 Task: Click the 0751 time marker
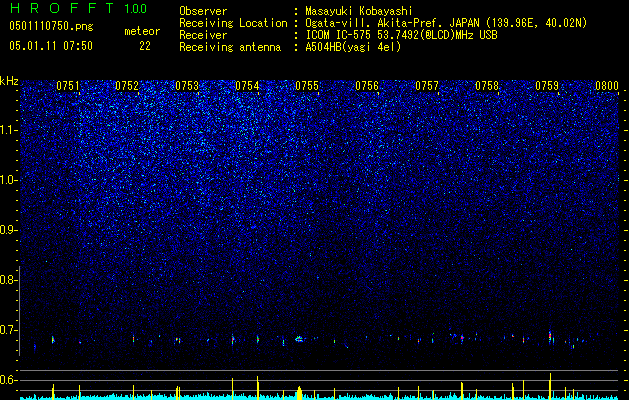click(67, 86)
